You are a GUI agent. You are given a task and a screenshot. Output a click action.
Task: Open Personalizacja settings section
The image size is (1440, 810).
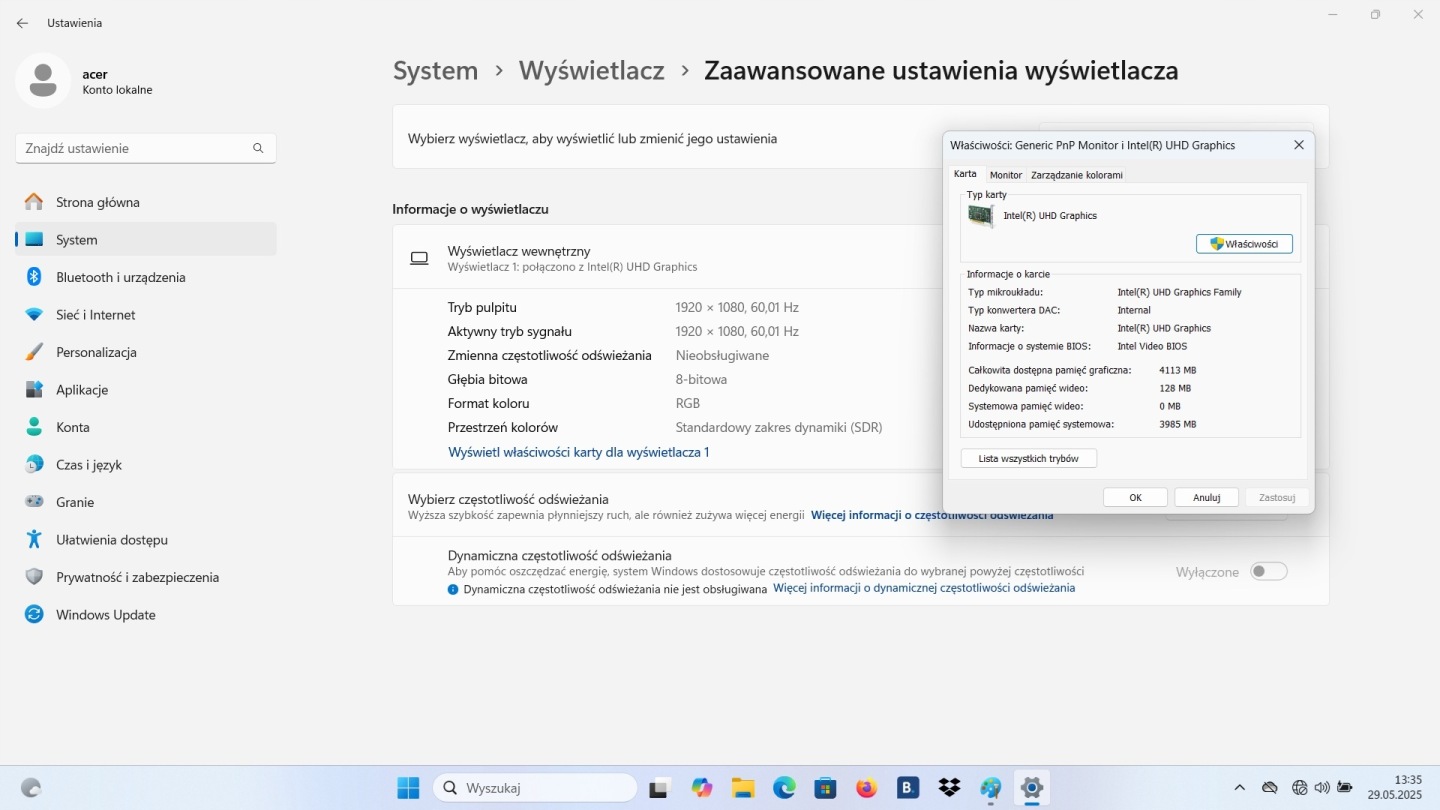(x=96, y=352)
